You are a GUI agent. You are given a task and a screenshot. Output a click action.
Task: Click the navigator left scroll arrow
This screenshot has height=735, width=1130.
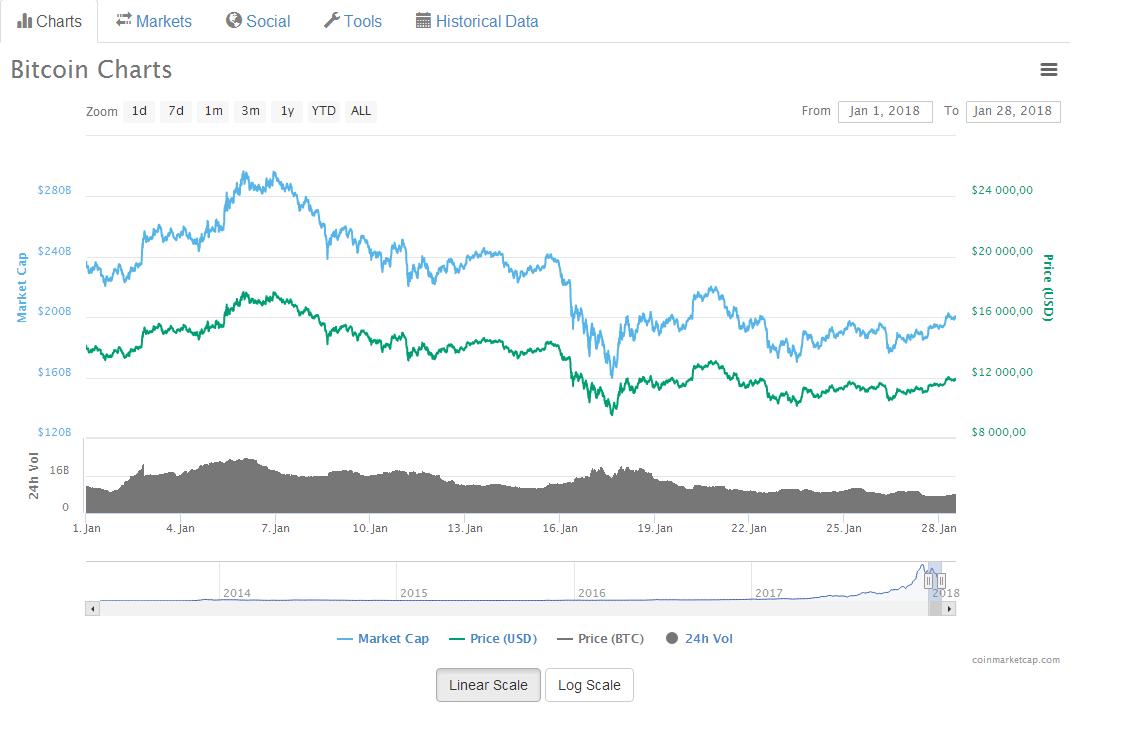pyautogui.click(x=92, y=609)
